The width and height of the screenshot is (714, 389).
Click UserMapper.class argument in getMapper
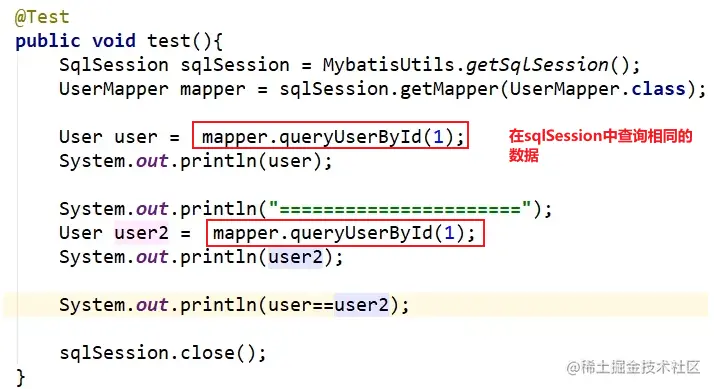597,89
